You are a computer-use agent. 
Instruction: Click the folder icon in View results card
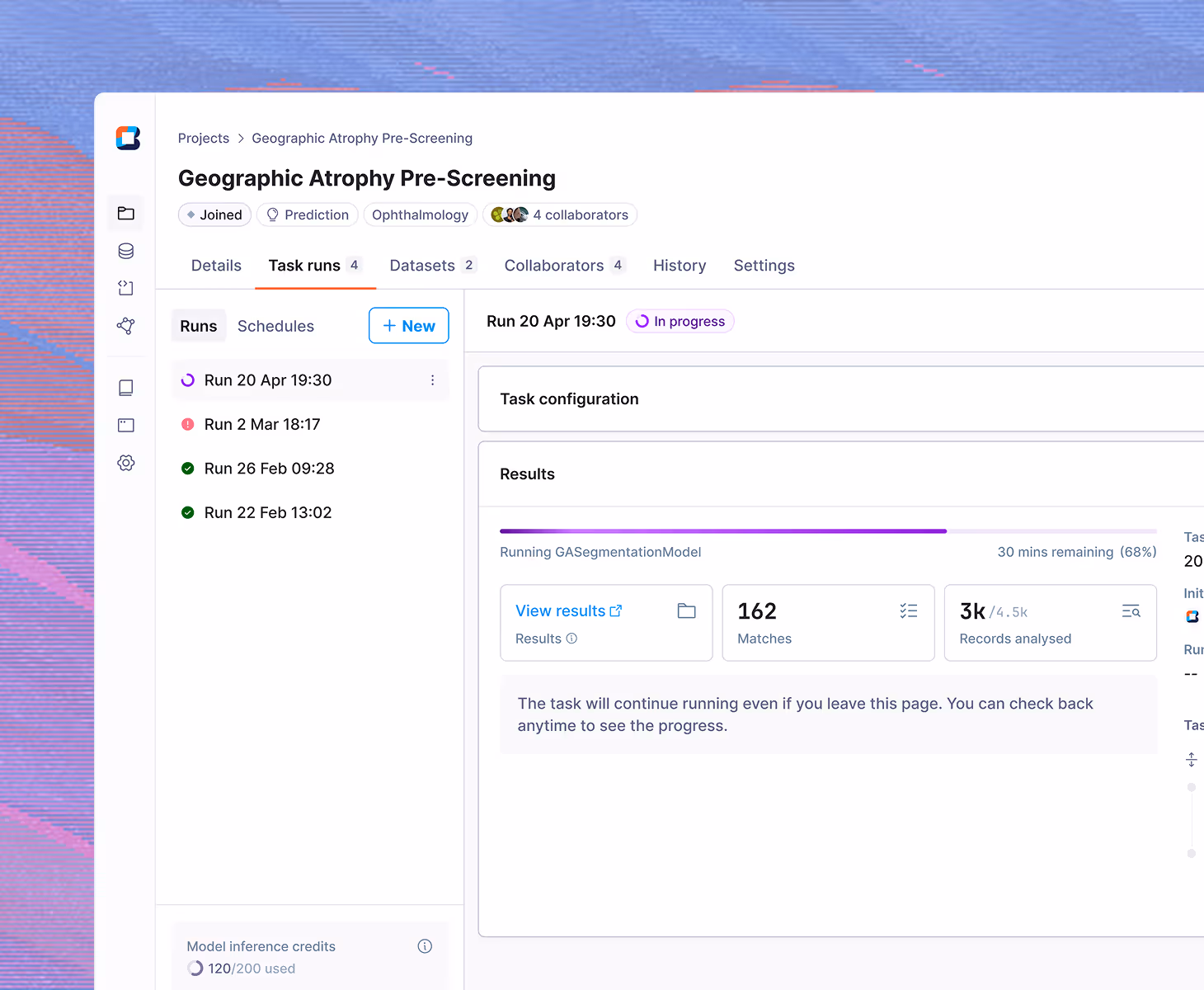pos(687,611)
